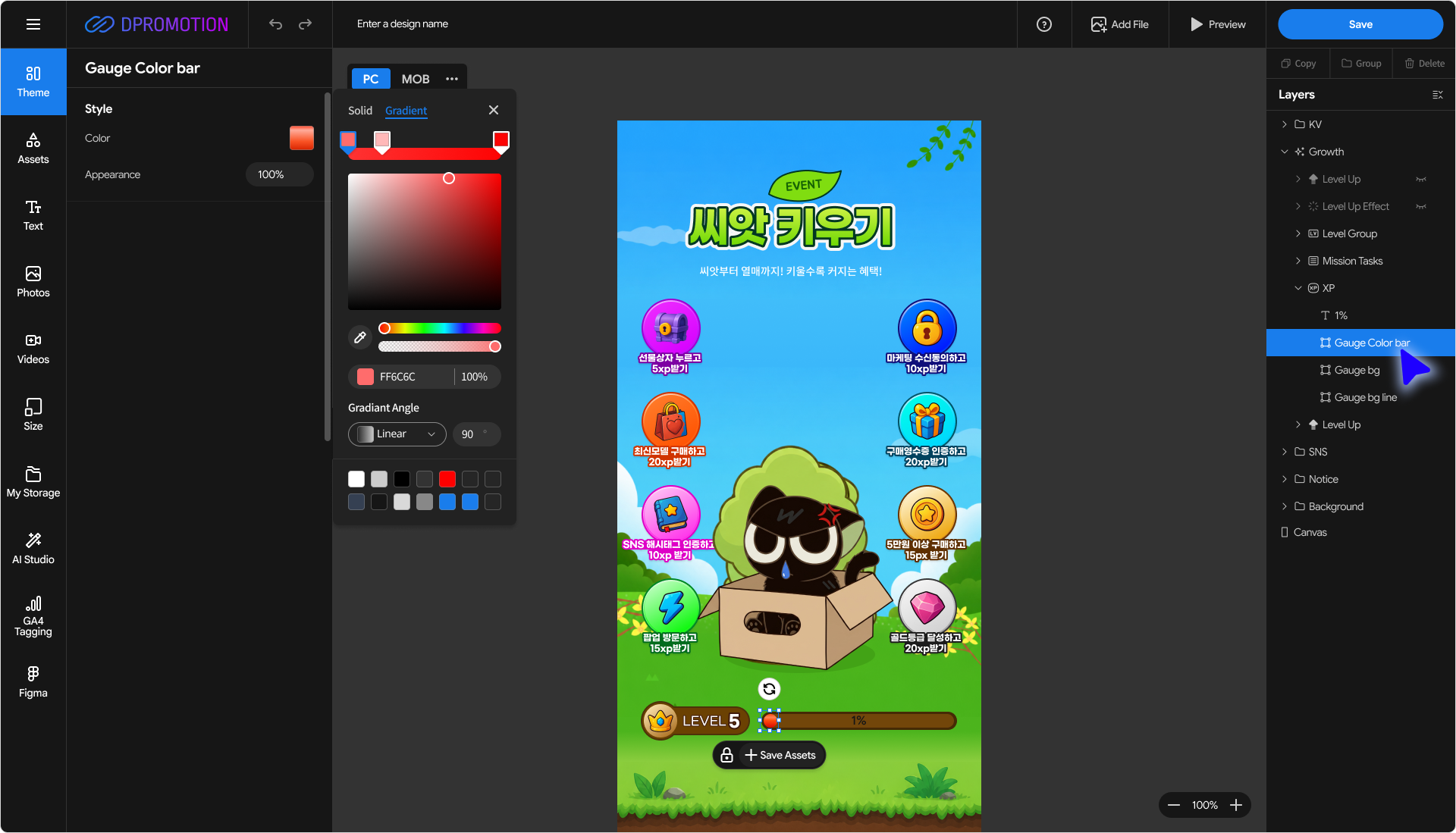
Task: Open the Assets sidebar panel
Action: pyautogui.click(x=33, y=149)
